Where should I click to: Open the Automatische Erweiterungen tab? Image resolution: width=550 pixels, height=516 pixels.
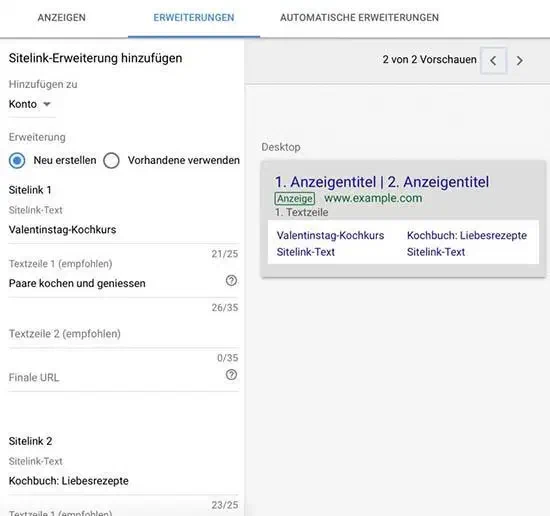click(x=359, y=18)
